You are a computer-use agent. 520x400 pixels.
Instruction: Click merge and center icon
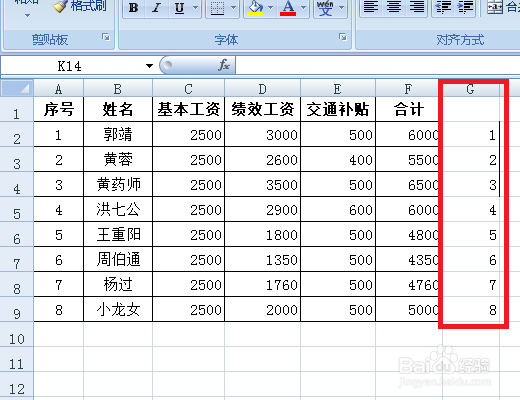click(495, 7)
